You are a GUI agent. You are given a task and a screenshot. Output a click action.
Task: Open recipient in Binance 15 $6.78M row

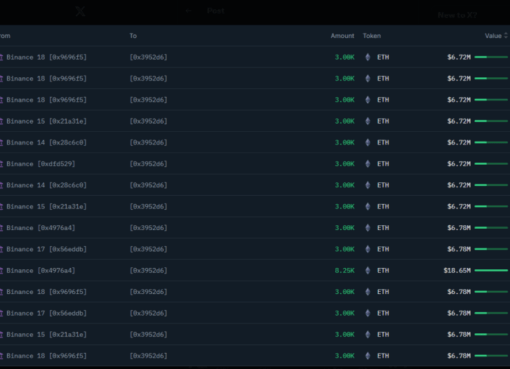148,334
